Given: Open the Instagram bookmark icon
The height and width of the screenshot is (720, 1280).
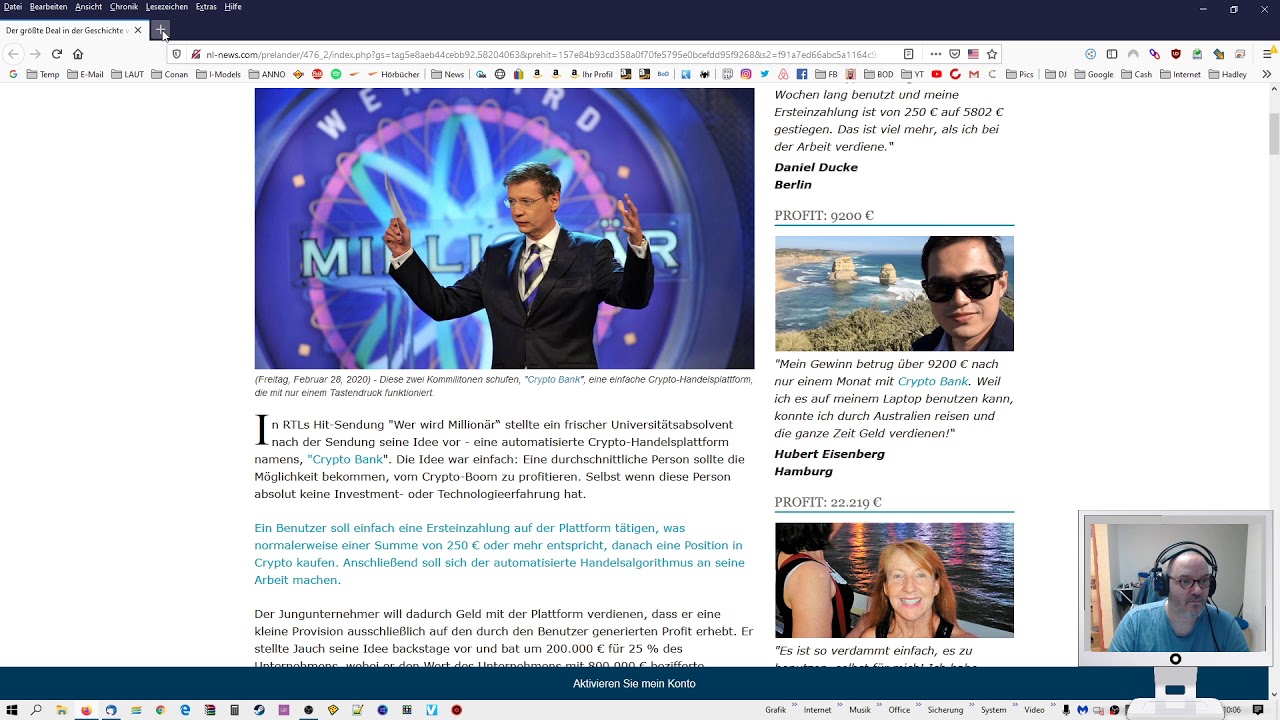Looking at the screenshot, I should 746,74.
